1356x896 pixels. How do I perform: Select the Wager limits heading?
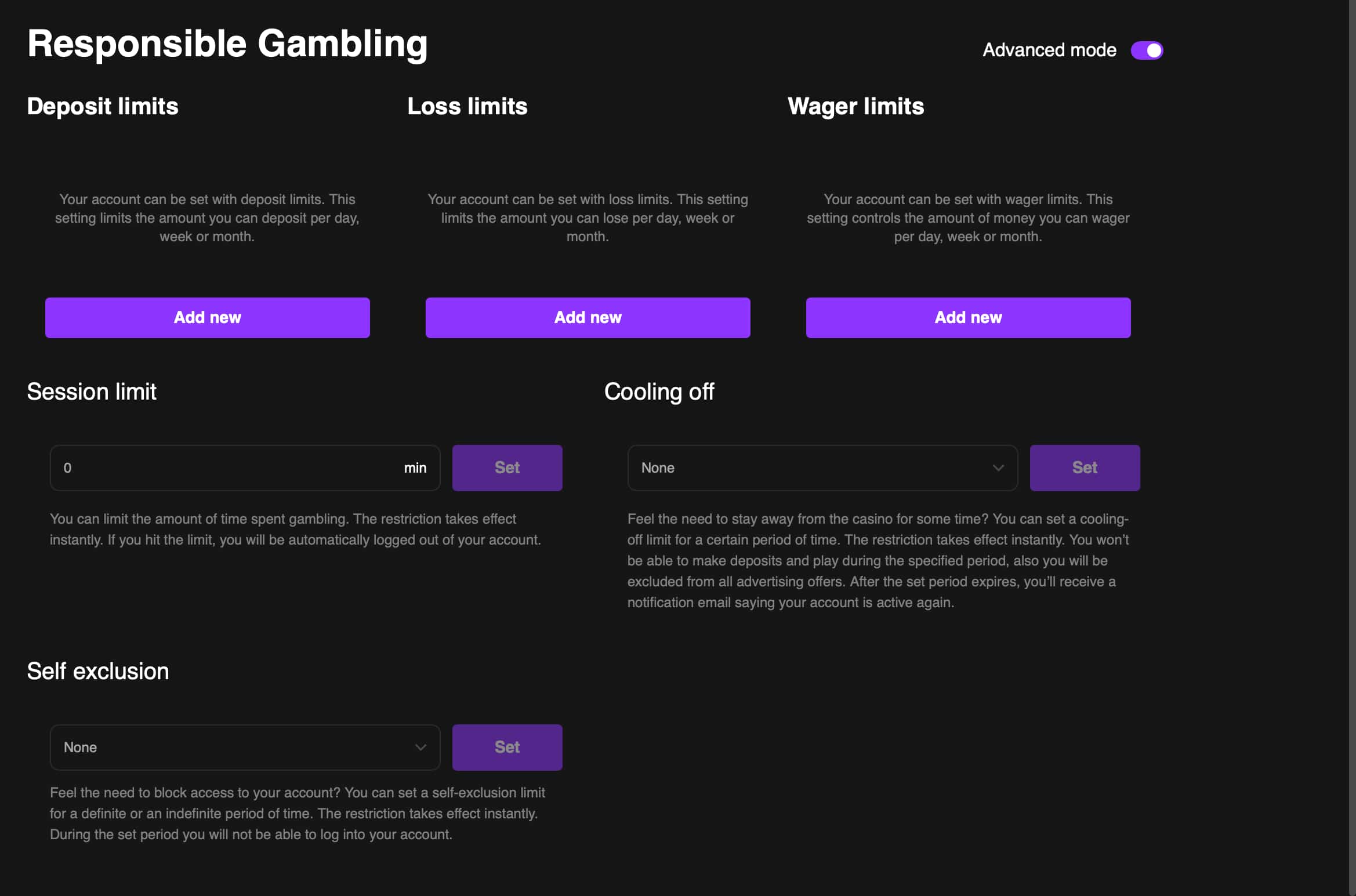coord(855,107)
